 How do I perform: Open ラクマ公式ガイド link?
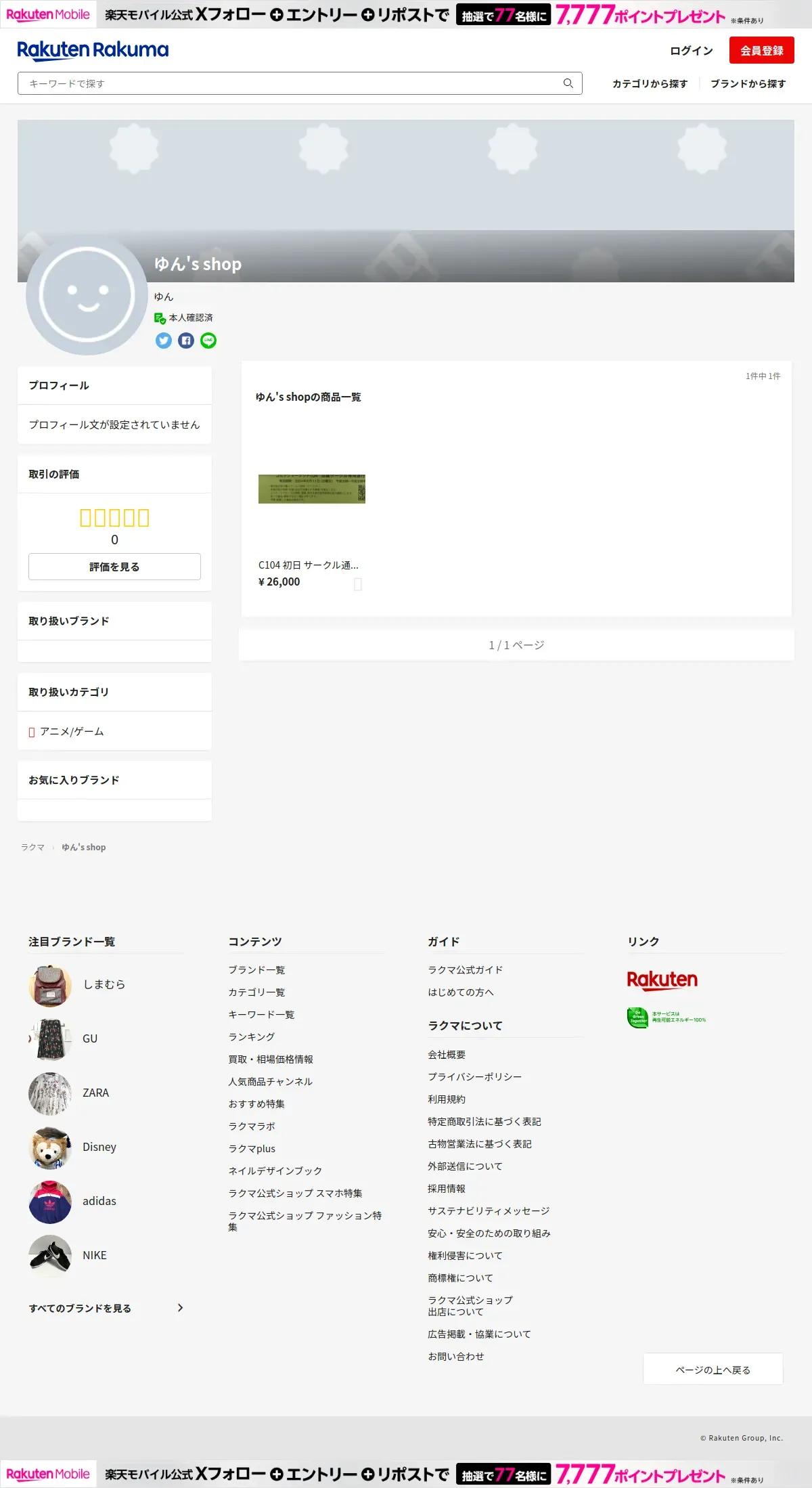click(466, 970)
